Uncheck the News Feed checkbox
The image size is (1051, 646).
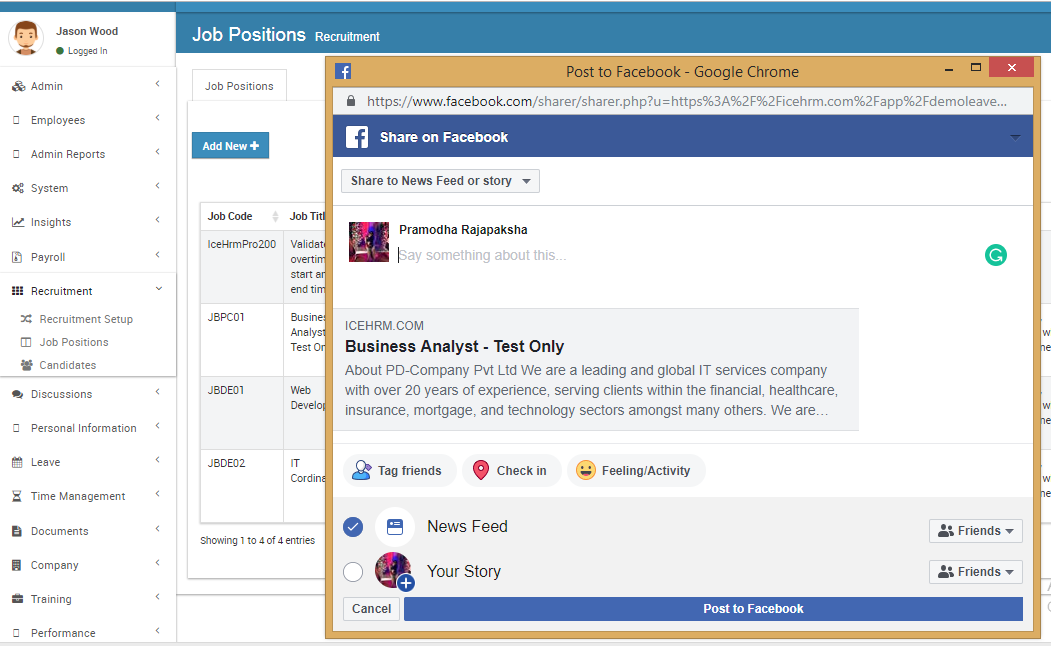353,527
